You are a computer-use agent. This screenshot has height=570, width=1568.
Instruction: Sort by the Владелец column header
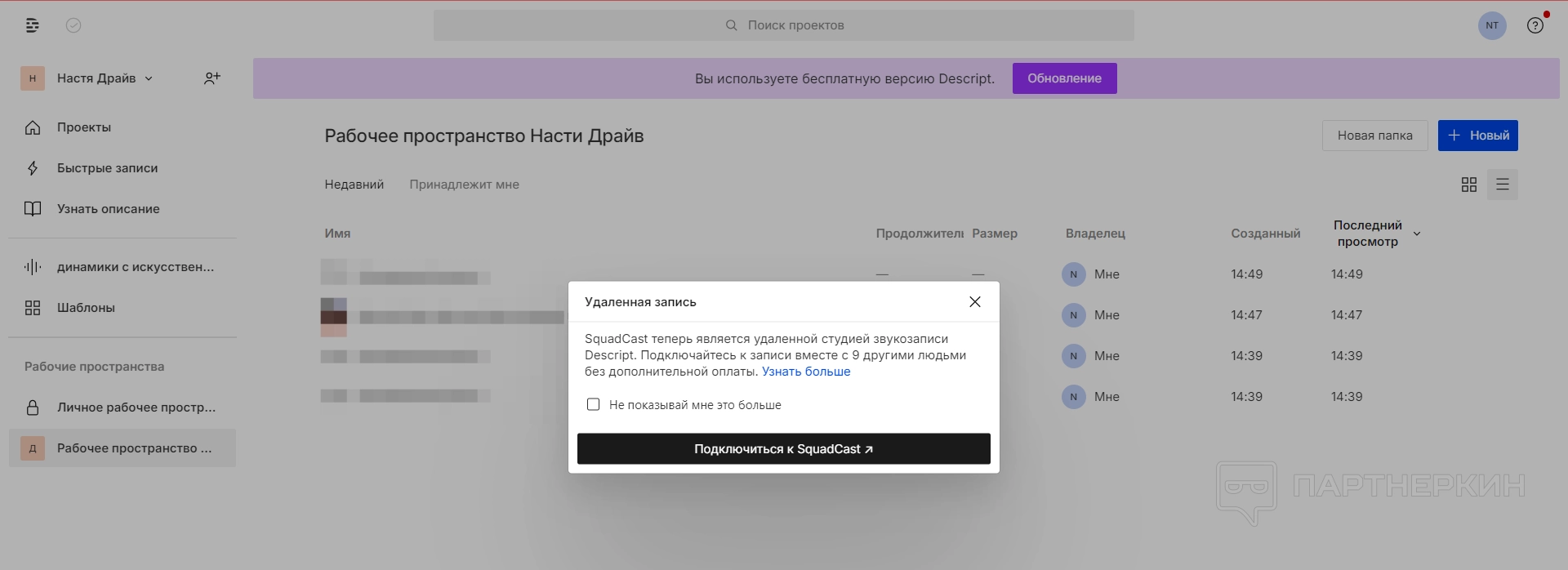[x=1095, y=234]
